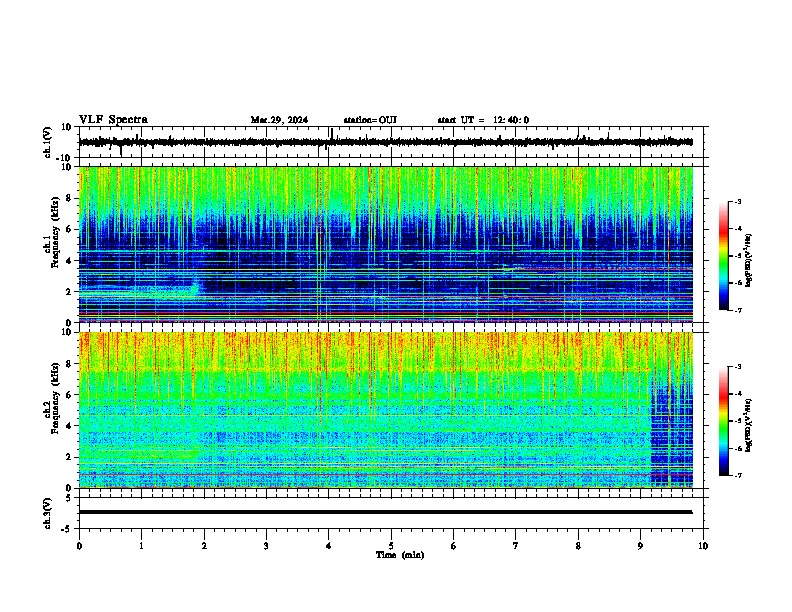The height and width of the screenshot is (612, 792).
Task: Click the ch.3(V) axis label
Action: coord(48,513)
